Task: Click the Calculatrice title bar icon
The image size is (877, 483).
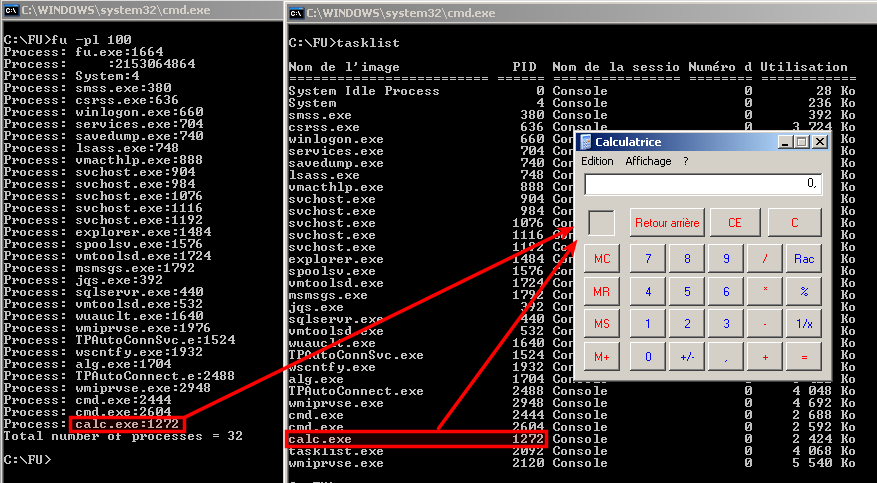Action: tap(585, 142)
